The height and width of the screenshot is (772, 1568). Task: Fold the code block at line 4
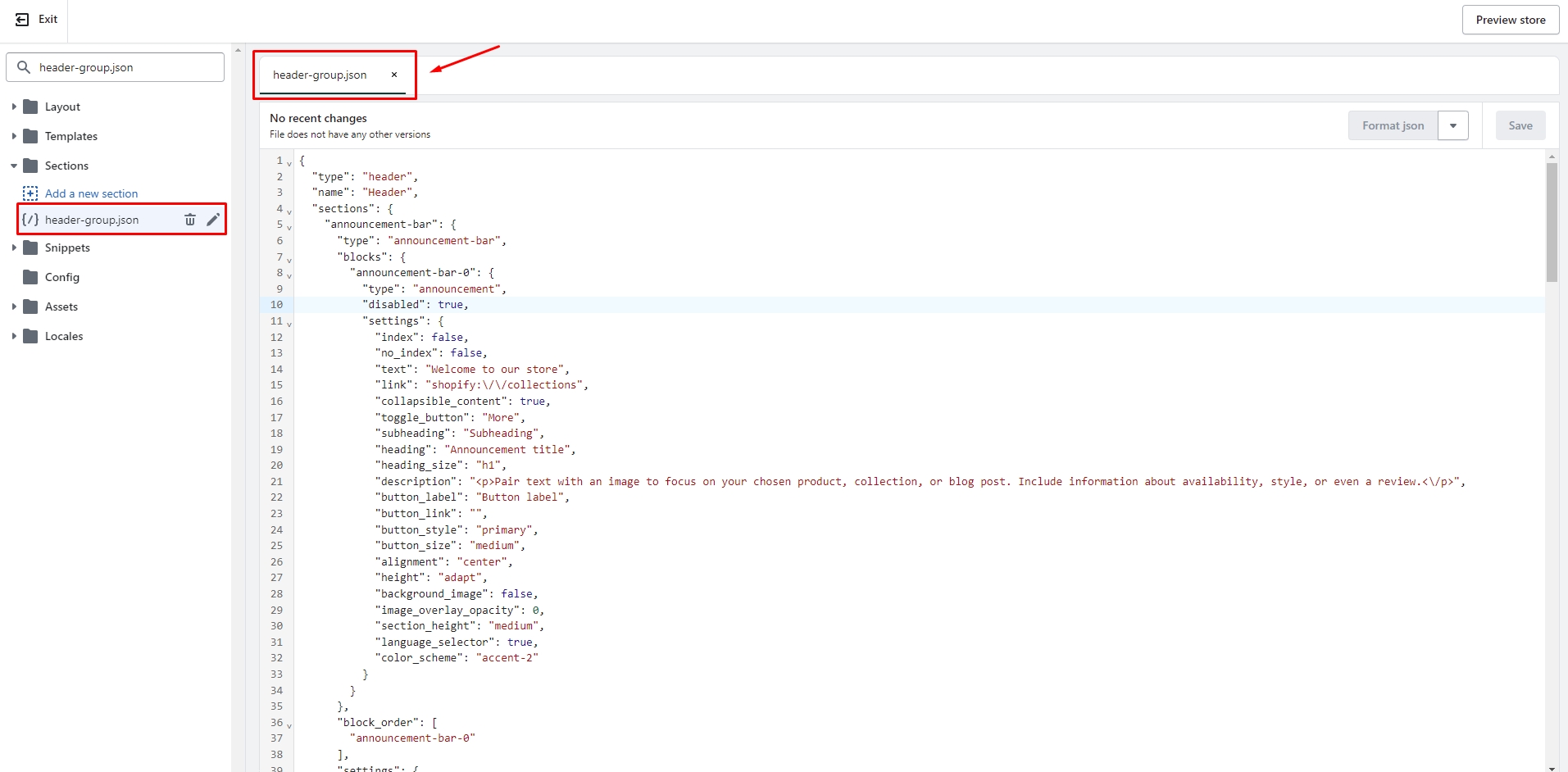pos(289,211)
